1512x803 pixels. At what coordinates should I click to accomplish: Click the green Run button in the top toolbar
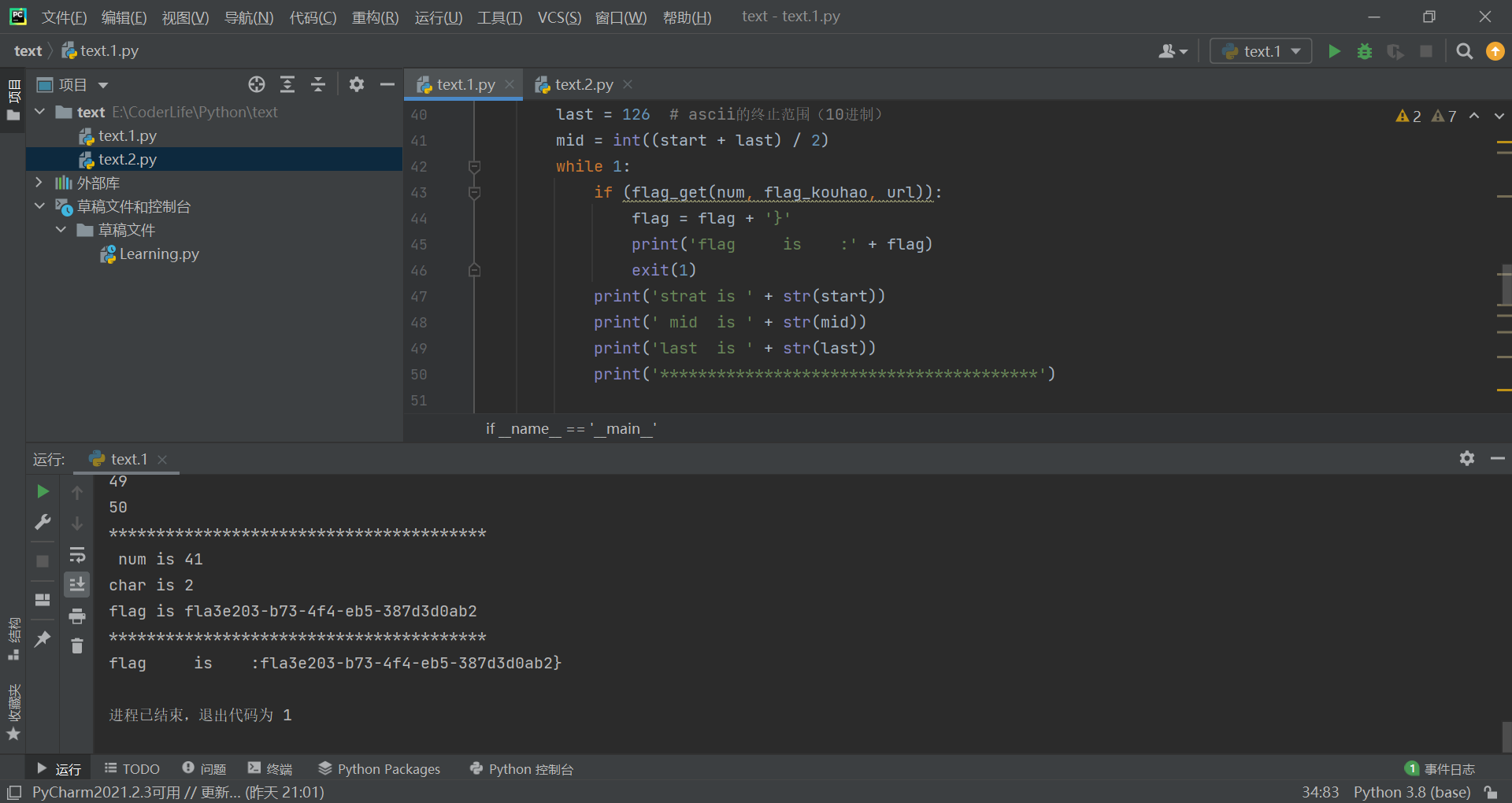(x=1334, y=51)
